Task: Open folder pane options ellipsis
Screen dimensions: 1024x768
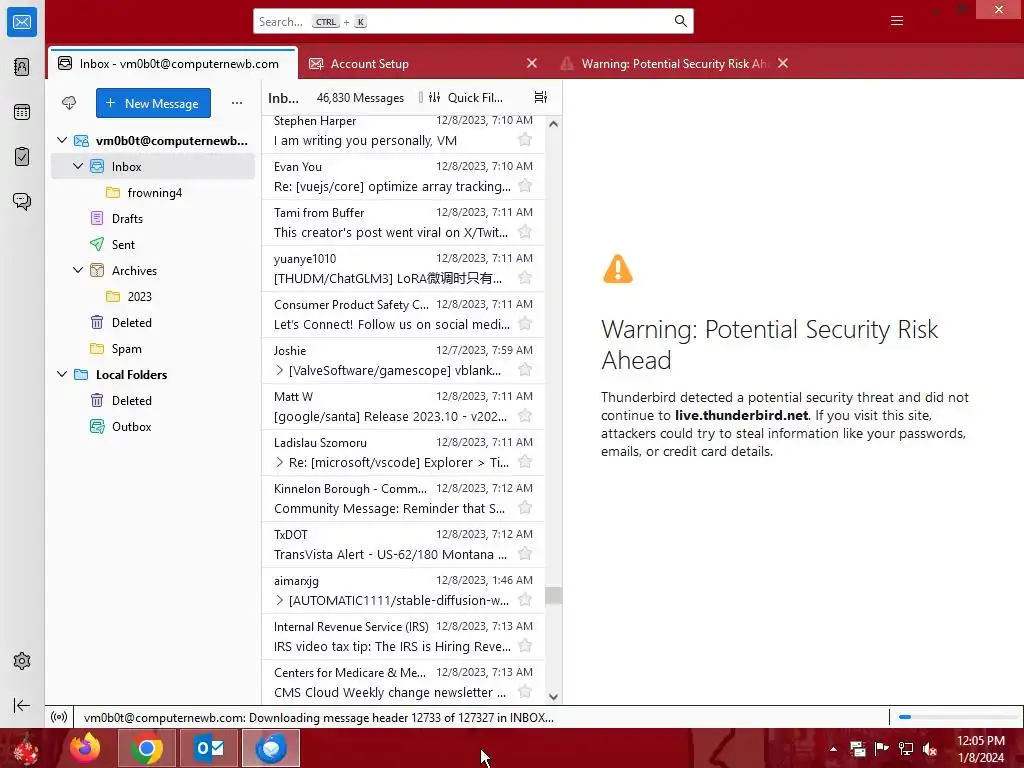Action: (237, 103)
